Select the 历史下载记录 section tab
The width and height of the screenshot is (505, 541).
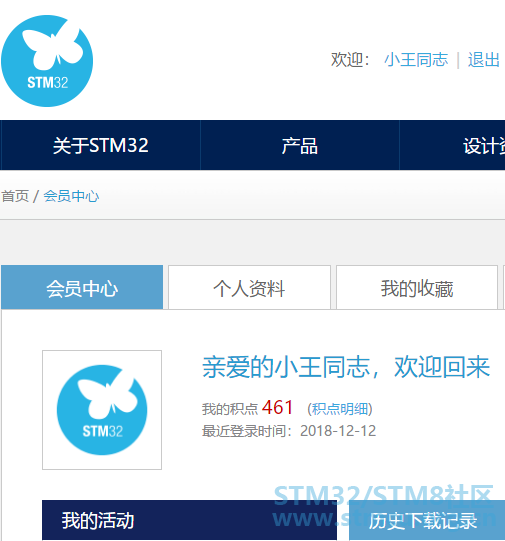point(427,520)
